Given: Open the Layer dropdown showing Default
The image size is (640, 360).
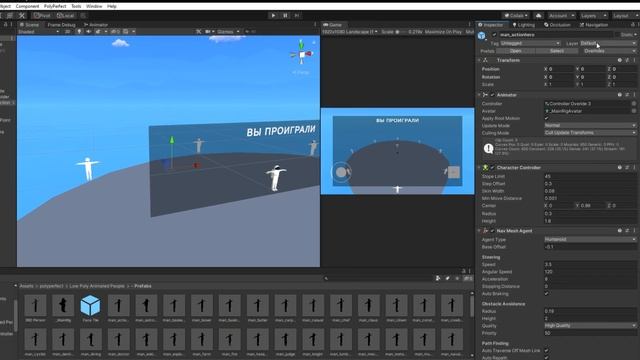Looking at the screenshot, I should pyautogui.click(x=608, y=43).
